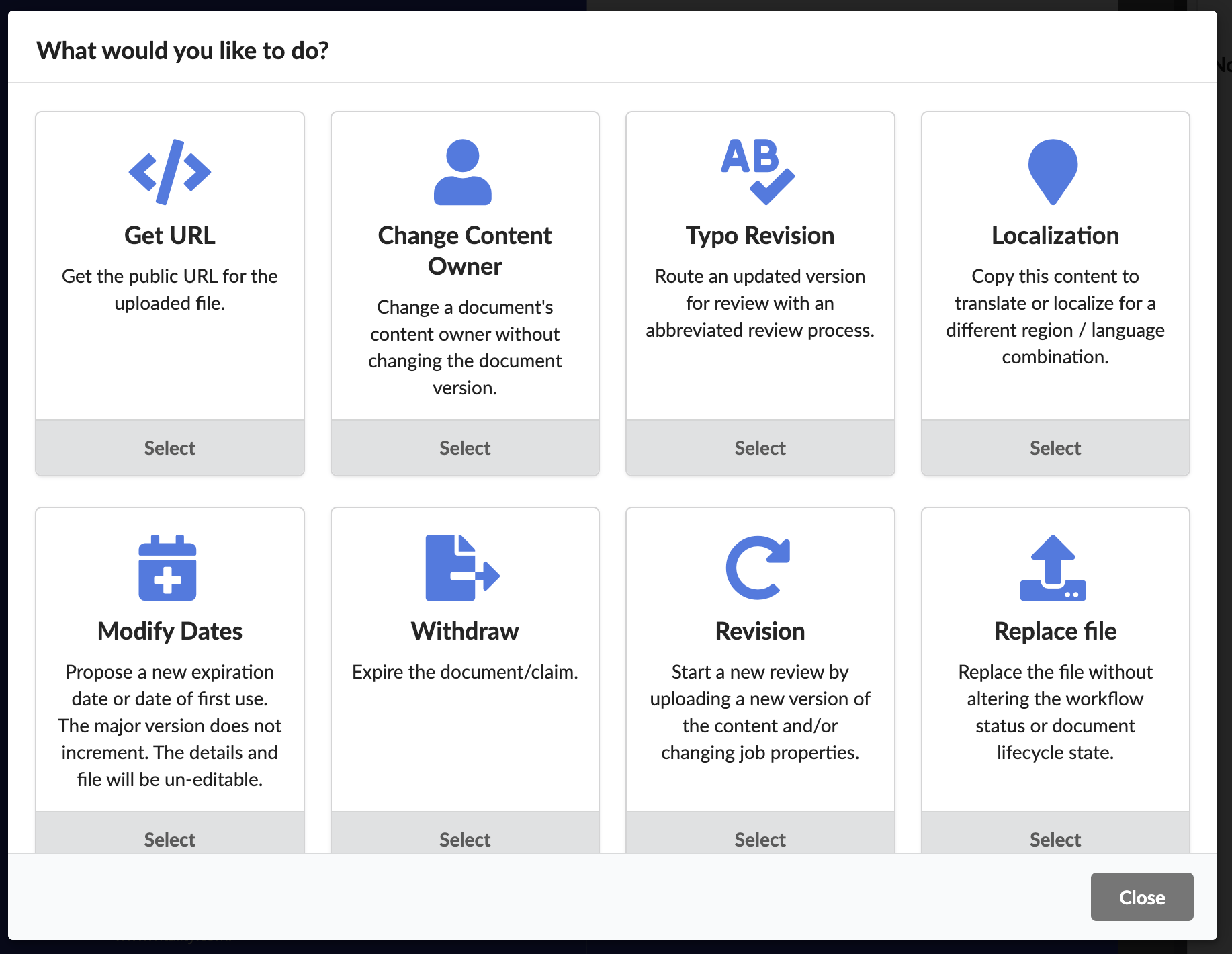
Task: Click the Localization map pin icon
Action: 1053,172
